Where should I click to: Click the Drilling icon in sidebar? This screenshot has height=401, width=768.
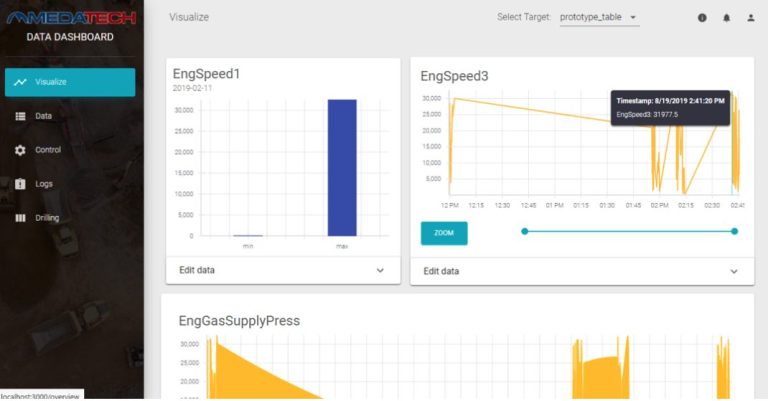click(x=20, y=218)
